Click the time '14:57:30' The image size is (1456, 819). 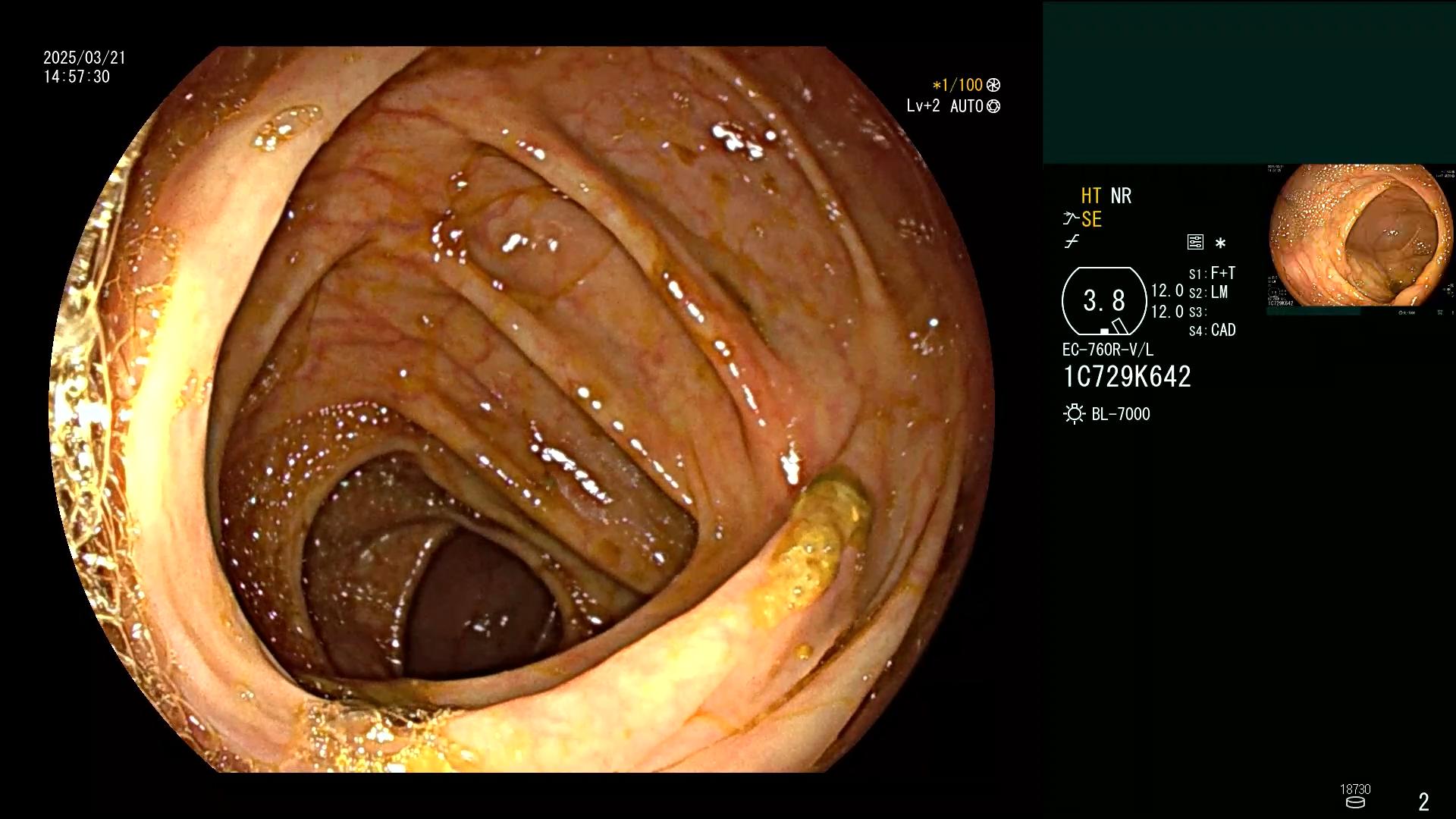pyautogui.click(x=77, y=77)
